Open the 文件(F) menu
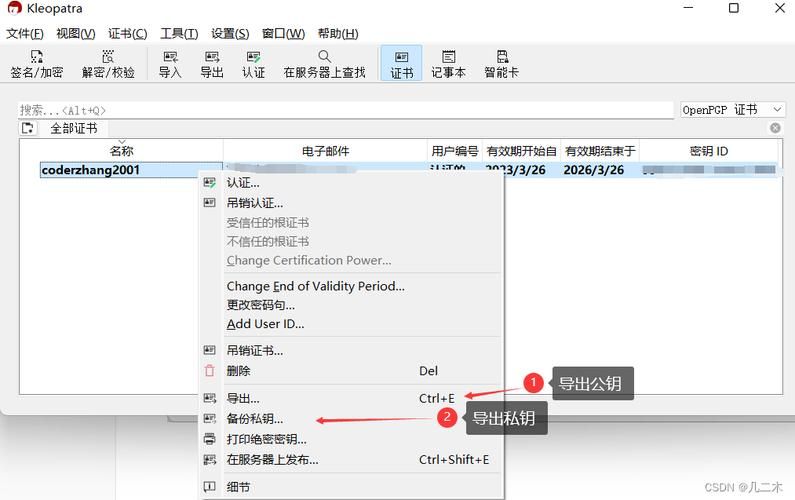 coord(25,33)
